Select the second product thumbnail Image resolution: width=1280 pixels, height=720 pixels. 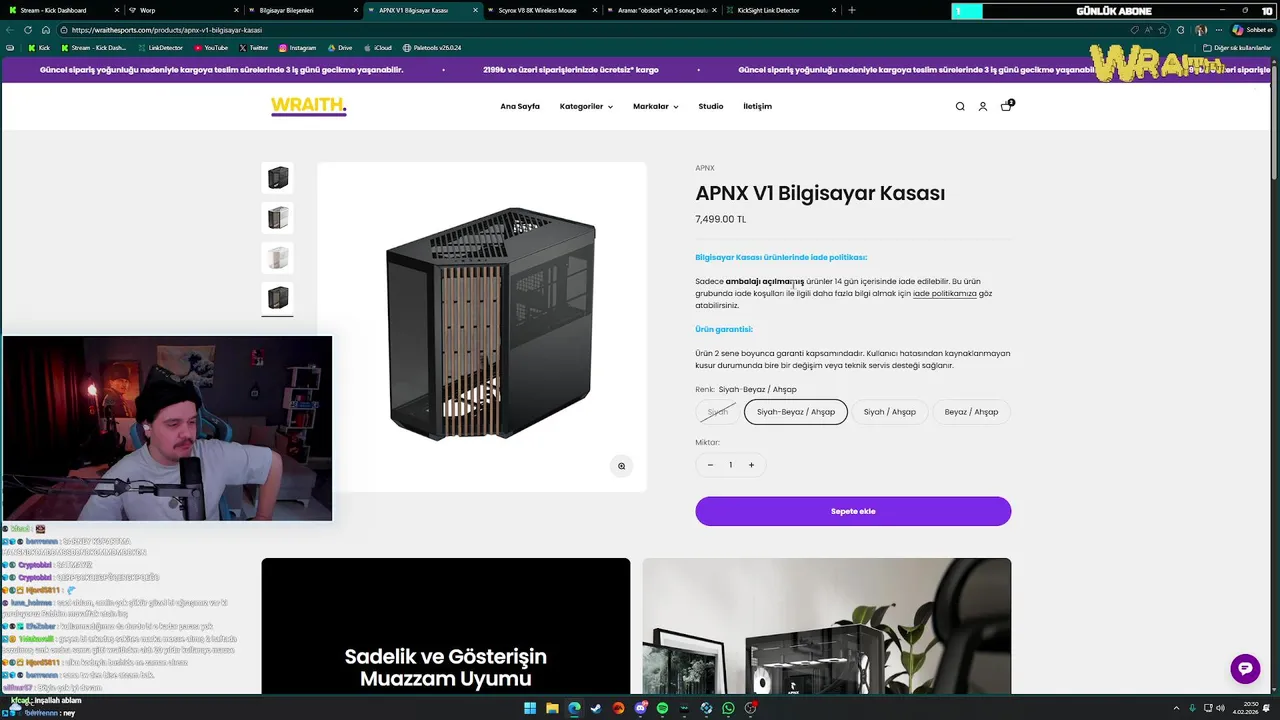click(278, 218)
